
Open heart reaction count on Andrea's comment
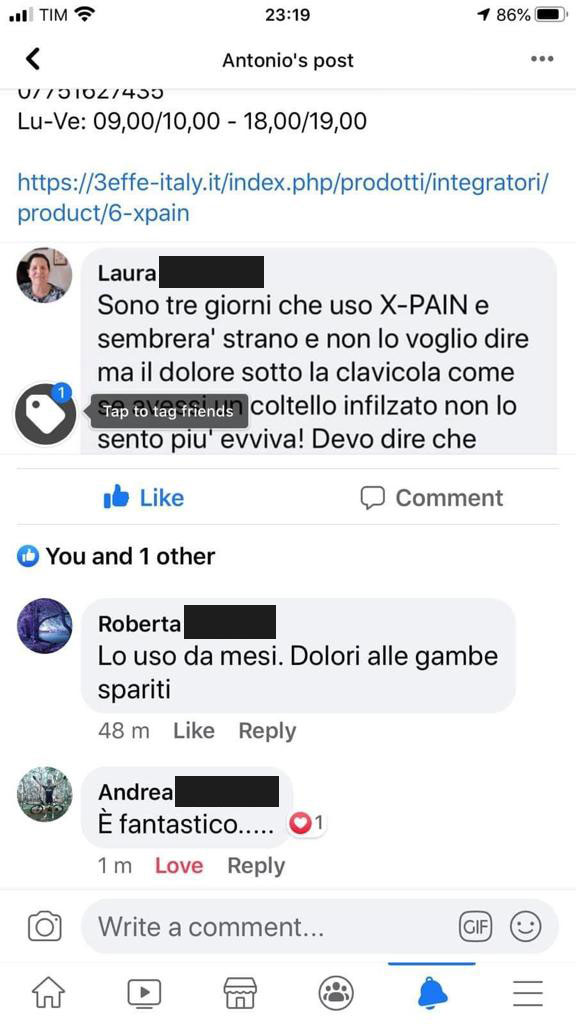(307, 824)
